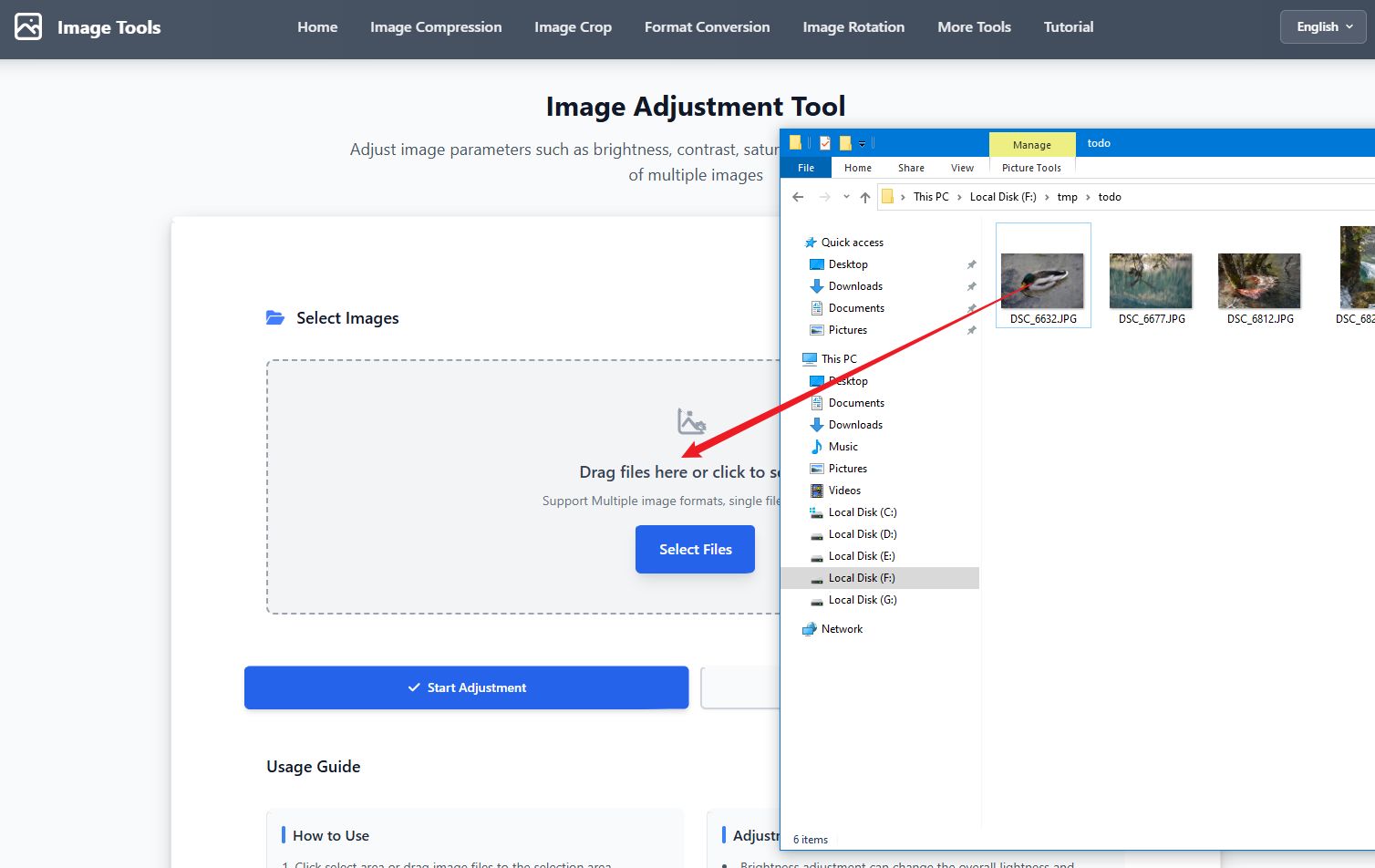Select This PC in the navigation tree
The height and width of the screenshot is (868, 1375).
tap(830, 359)
